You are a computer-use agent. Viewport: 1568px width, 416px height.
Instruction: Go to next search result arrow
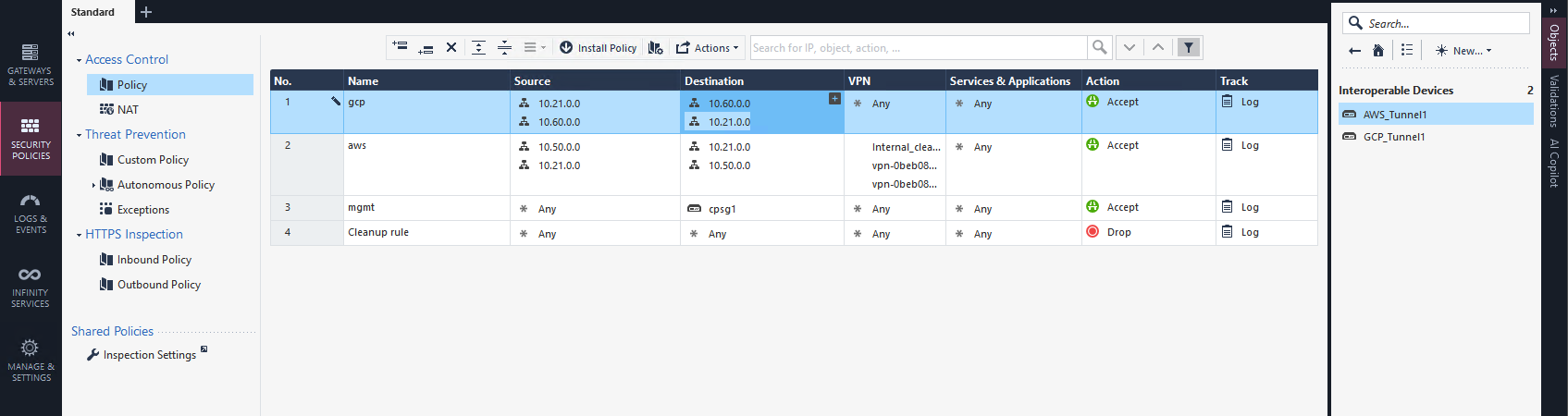click(1130, 47)
